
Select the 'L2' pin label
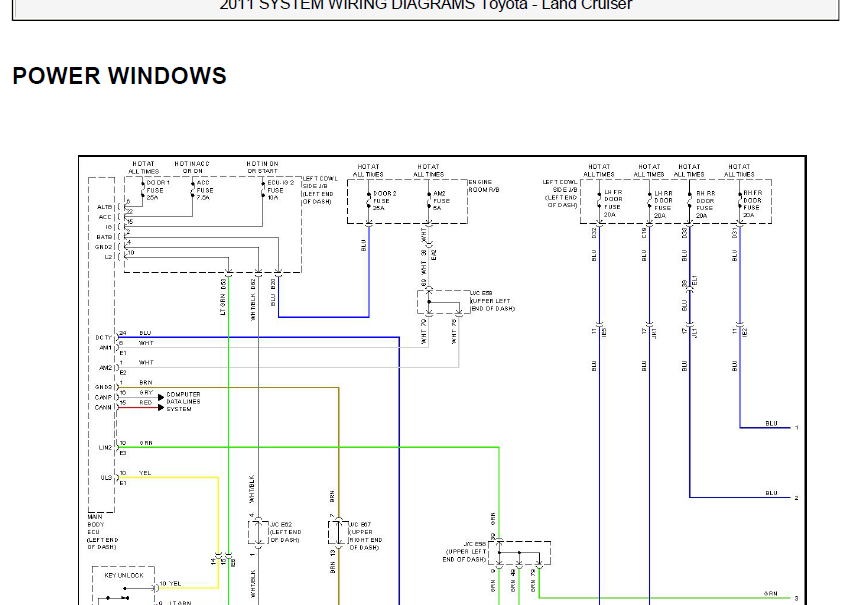108,257
